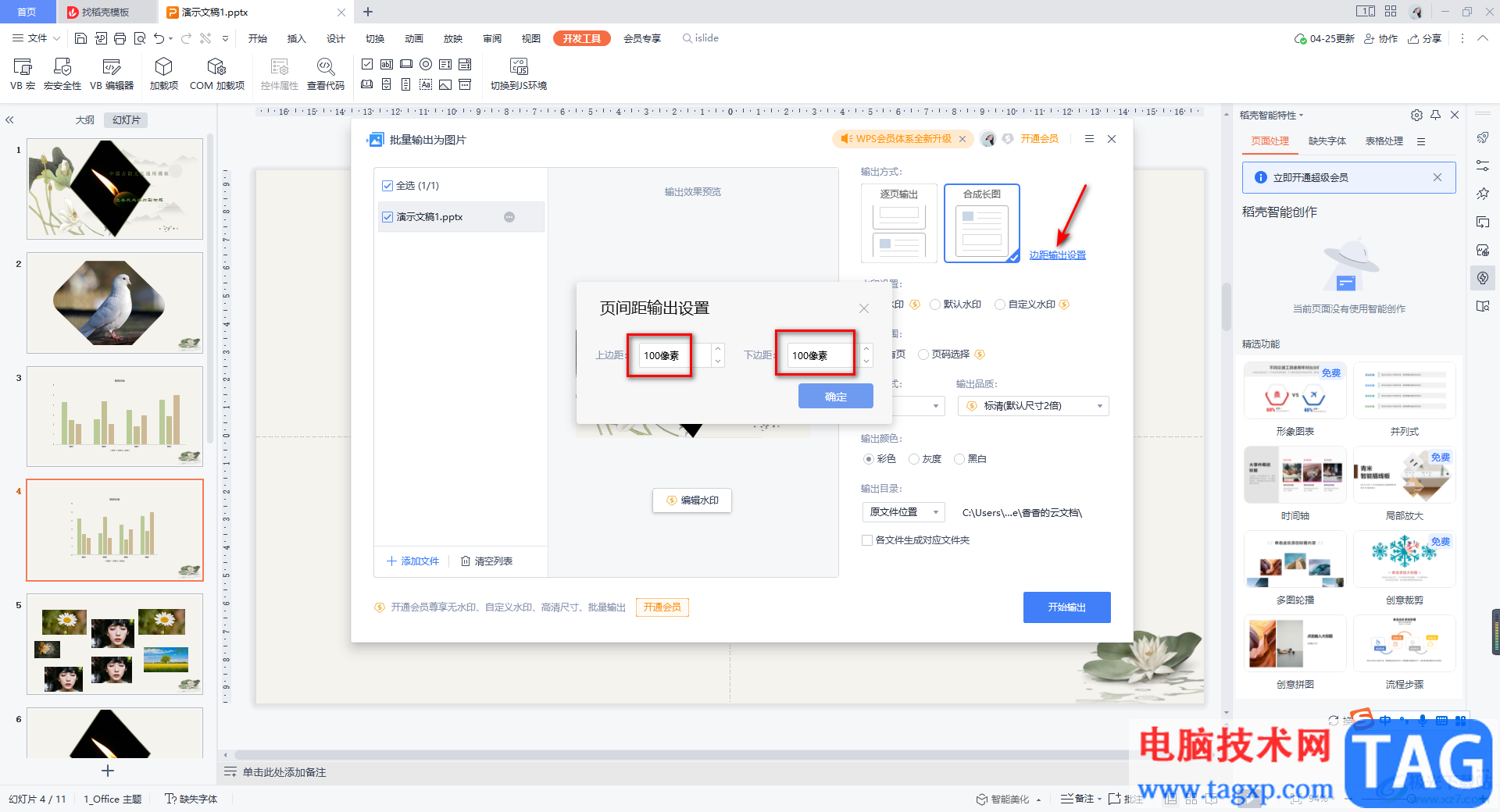Click the 编辑水印 button
Screen dimensions: 1500x812
(692, 500)
